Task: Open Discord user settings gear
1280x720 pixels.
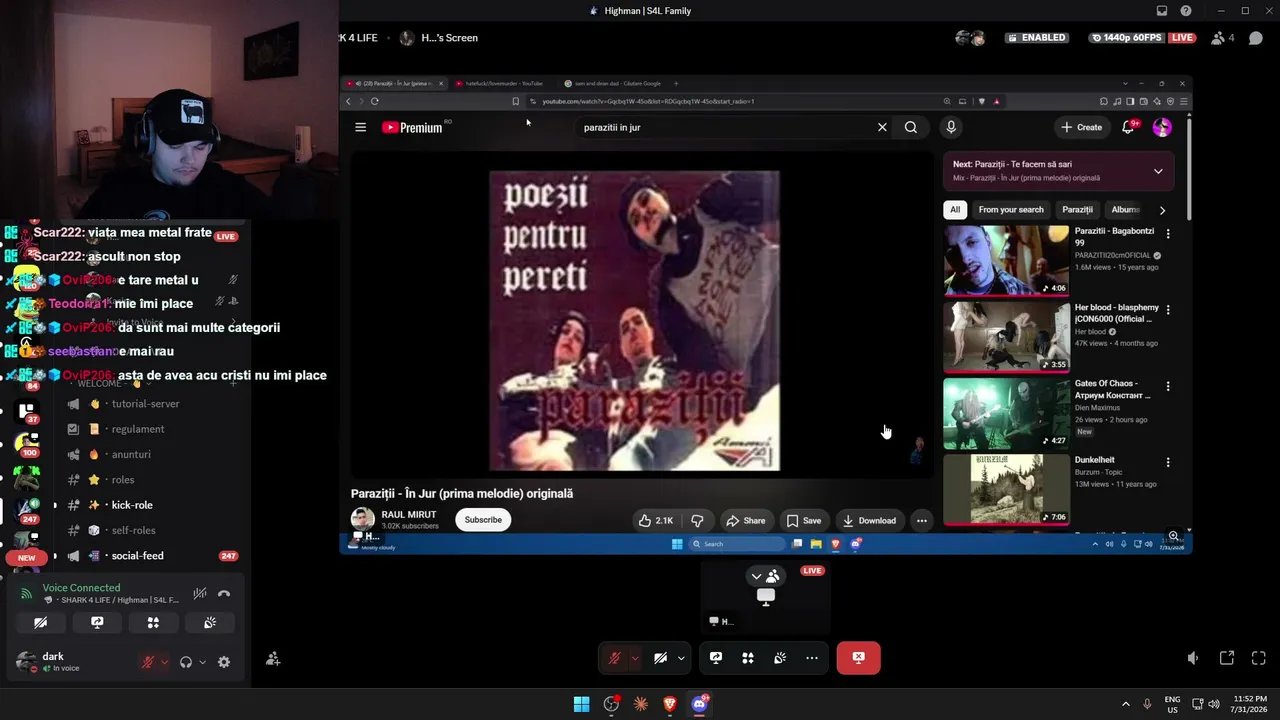Action: pos(224,662)
